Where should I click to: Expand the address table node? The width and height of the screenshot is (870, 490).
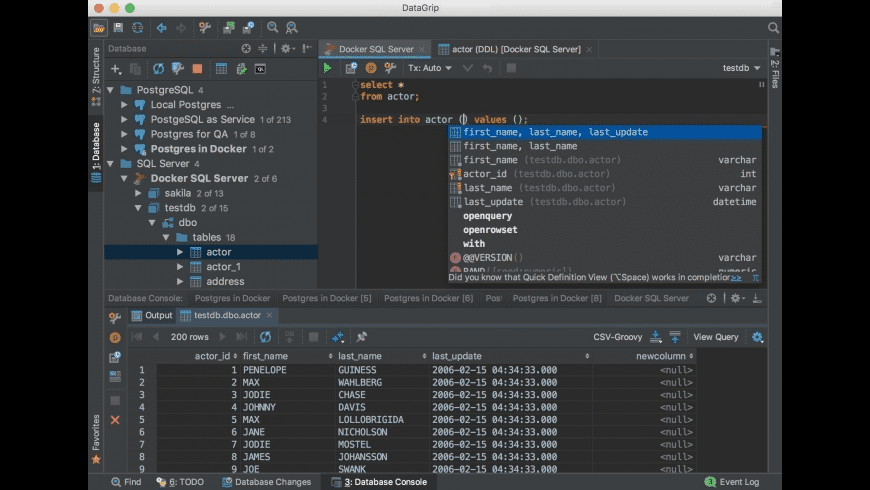180,282
